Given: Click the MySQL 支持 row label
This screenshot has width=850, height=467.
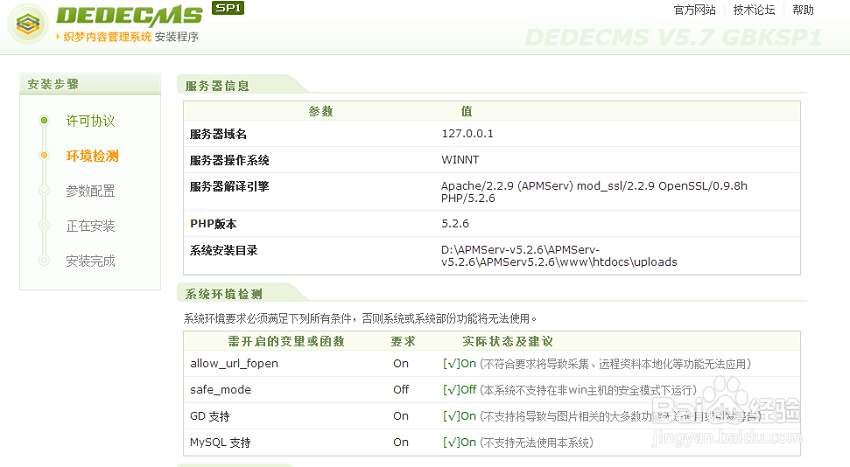Looking at the screenshot, I should coord(220,443).
